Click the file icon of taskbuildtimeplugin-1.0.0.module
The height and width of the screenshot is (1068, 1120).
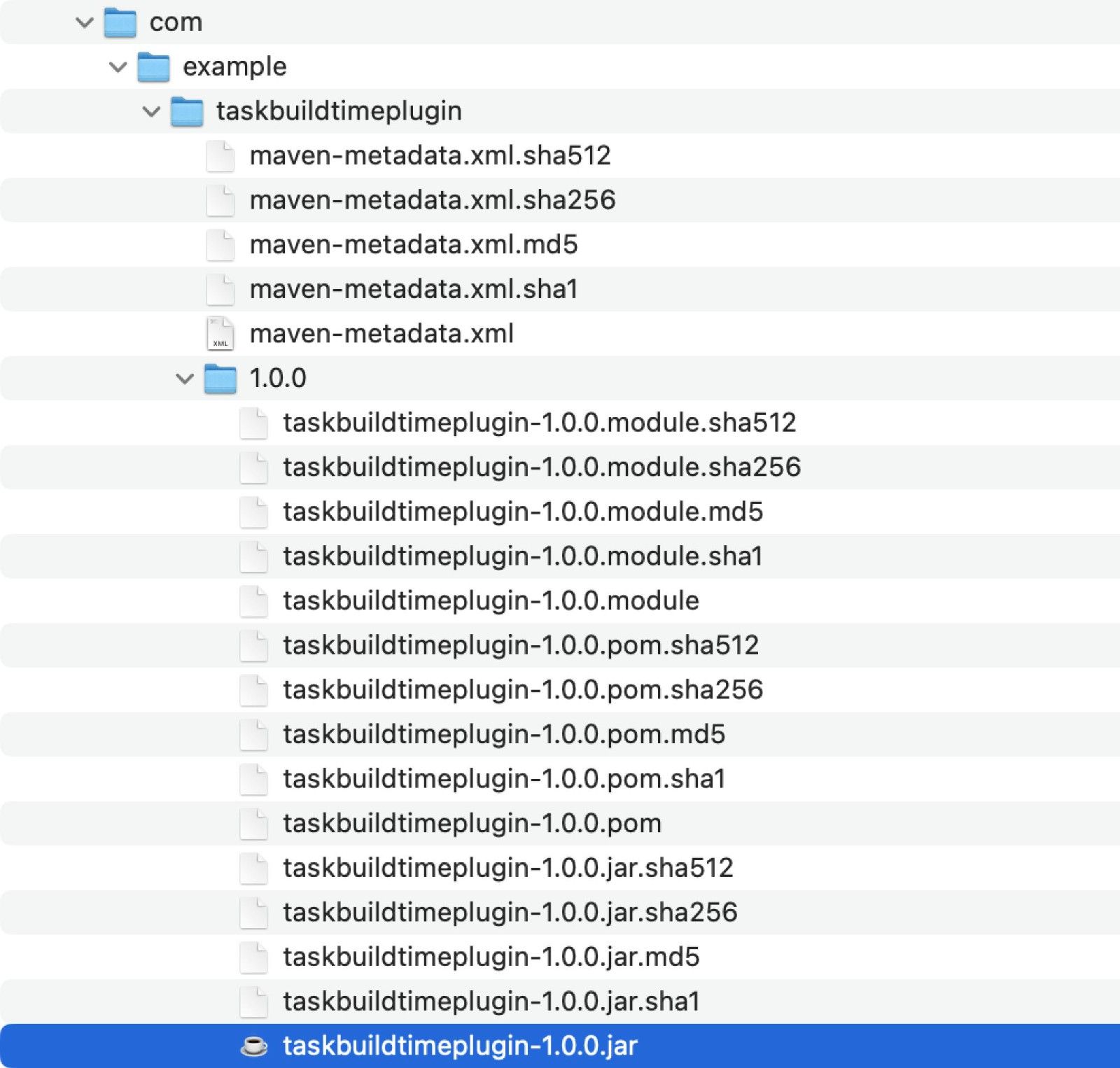tap(253, 601)
